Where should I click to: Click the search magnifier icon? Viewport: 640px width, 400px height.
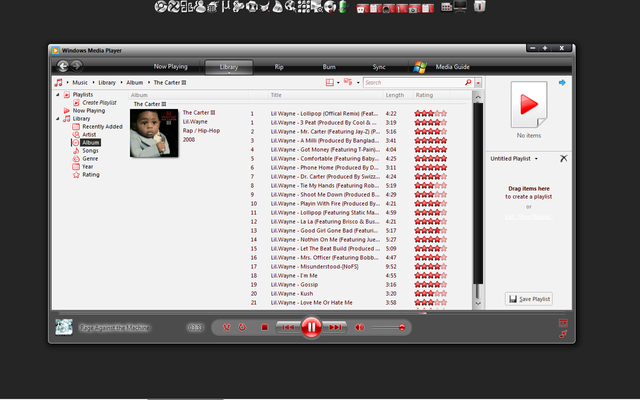pos(468,82)
